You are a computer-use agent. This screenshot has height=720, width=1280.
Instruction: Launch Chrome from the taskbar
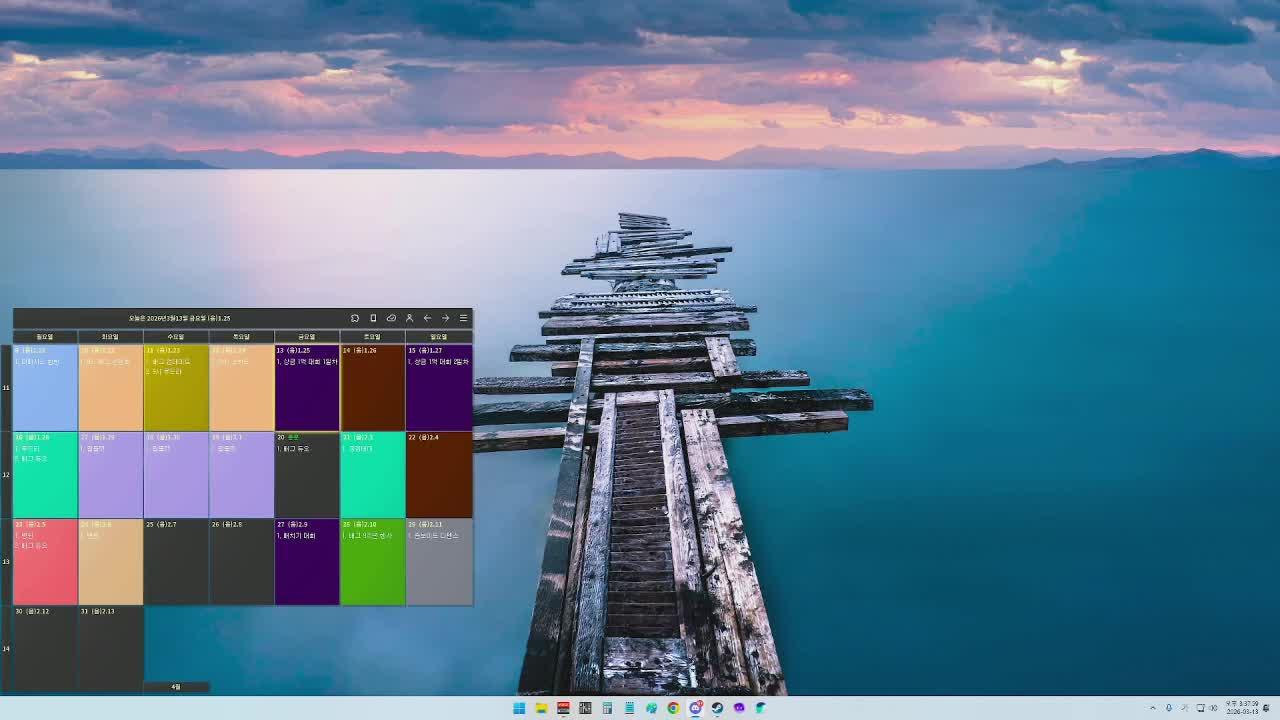pos(673,708)
